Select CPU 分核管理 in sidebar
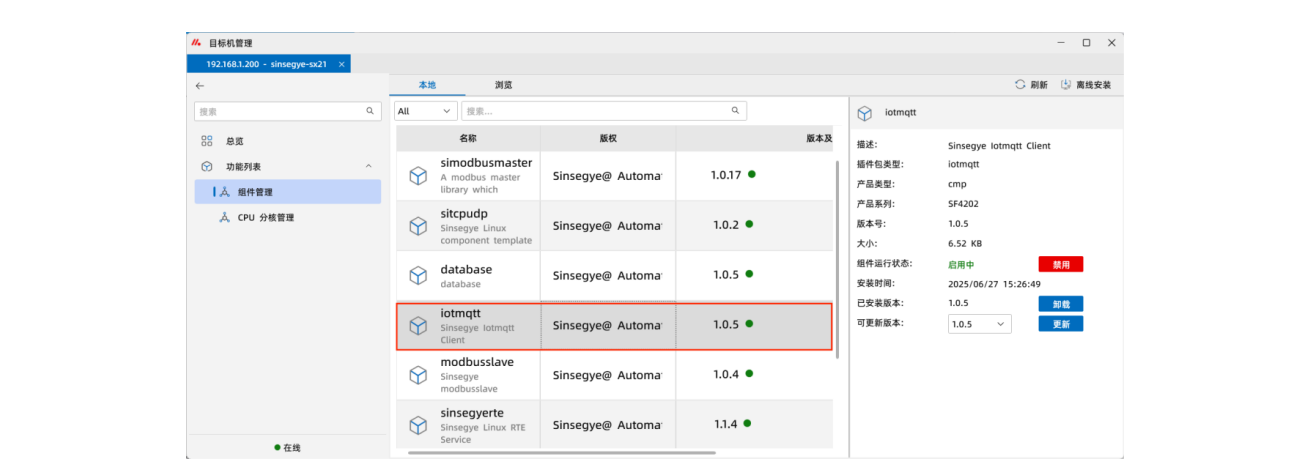This screenshot has width=1307, height=475. point(265,217)
